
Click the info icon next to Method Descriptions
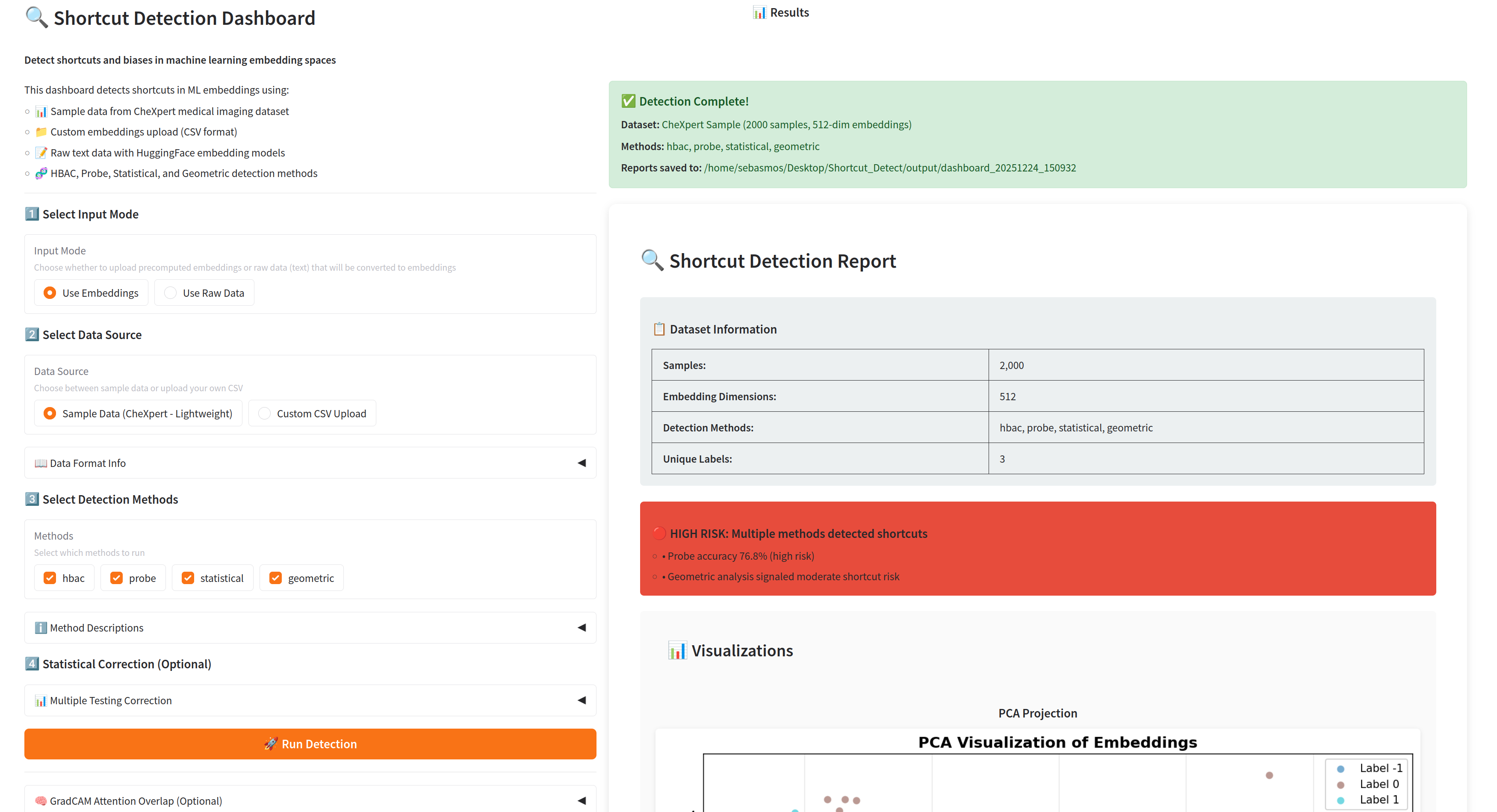(40, 628)
